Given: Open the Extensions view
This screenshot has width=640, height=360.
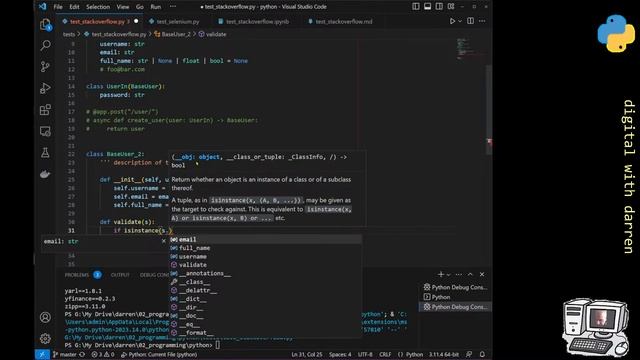Looking at the screenshot, I should point(45,109).
